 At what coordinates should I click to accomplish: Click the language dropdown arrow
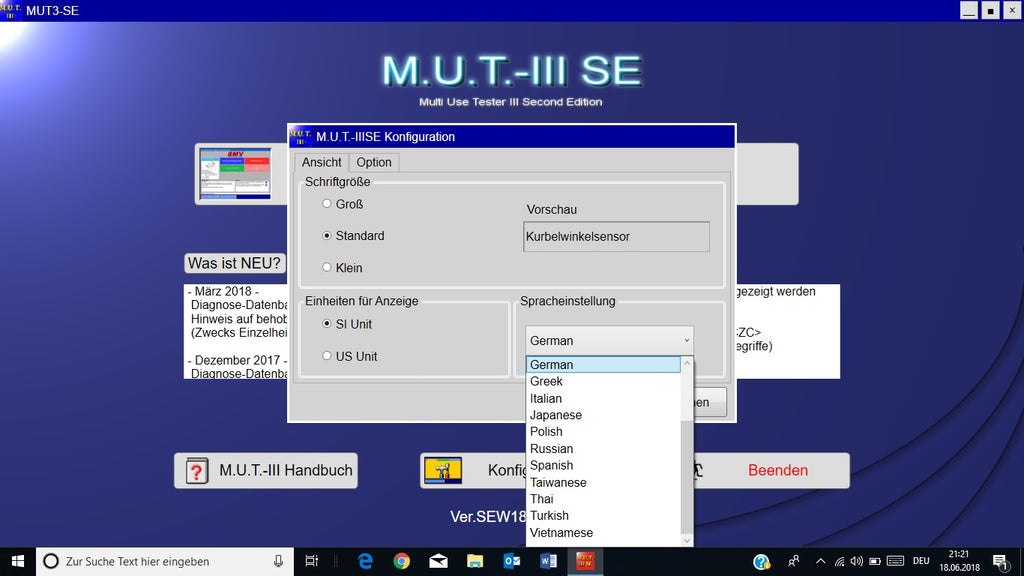pyautogui.click(x=686, y=340)
